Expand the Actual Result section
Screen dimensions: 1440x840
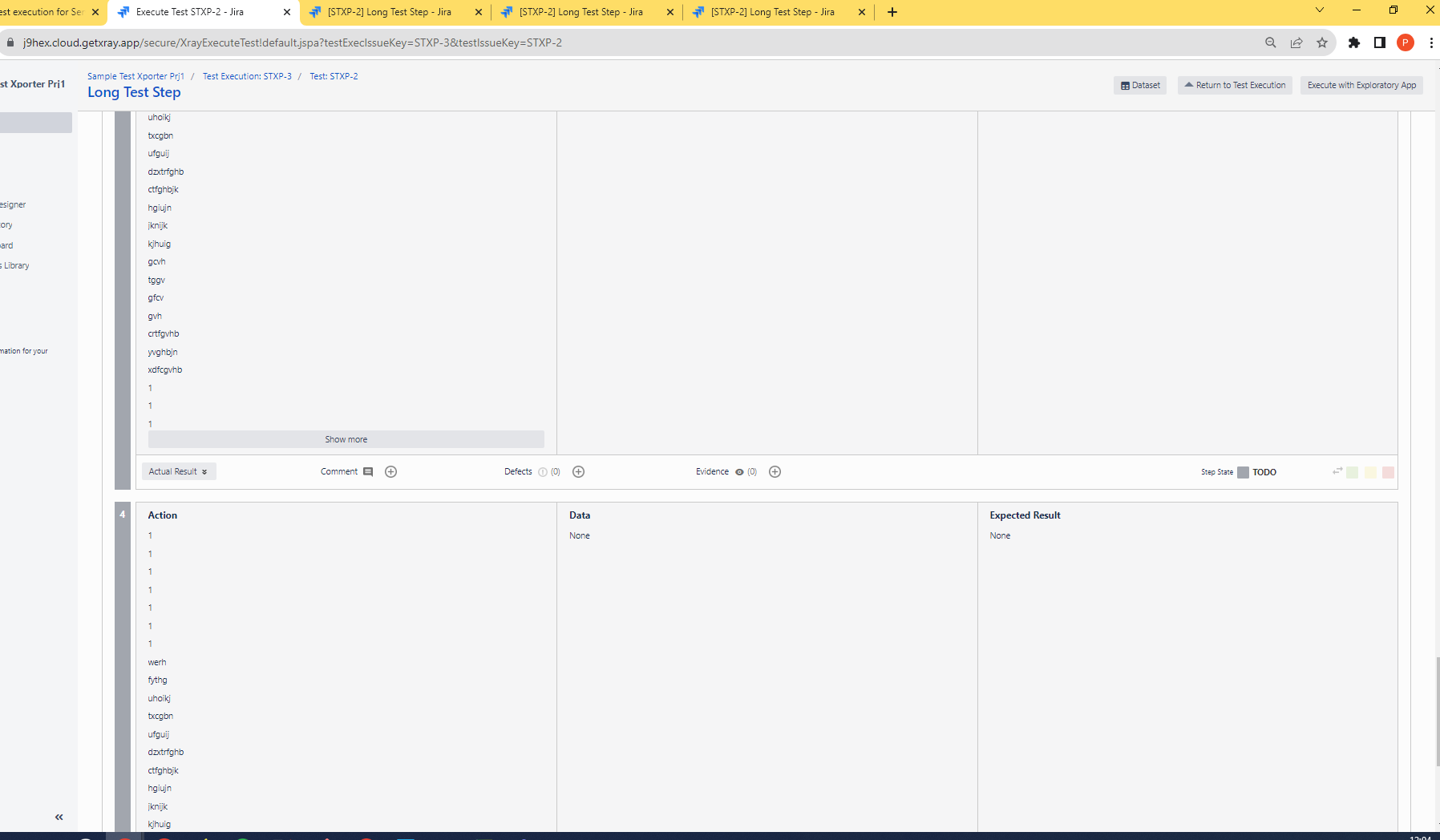[x=178, y=471]
